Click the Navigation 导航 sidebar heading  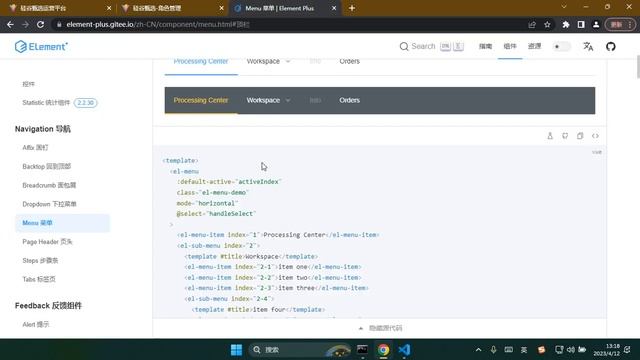(43, 129)
